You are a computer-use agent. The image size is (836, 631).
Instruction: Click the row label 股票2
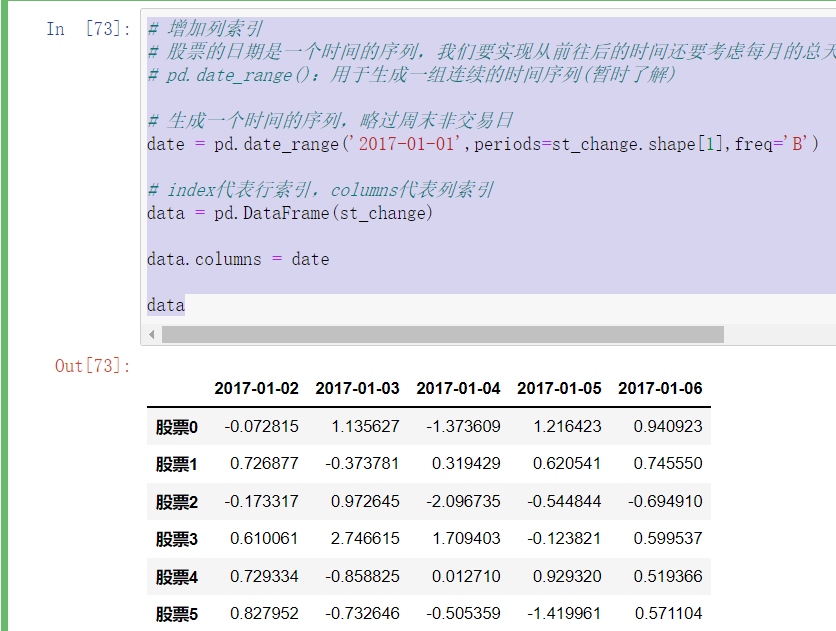(176, 502)
